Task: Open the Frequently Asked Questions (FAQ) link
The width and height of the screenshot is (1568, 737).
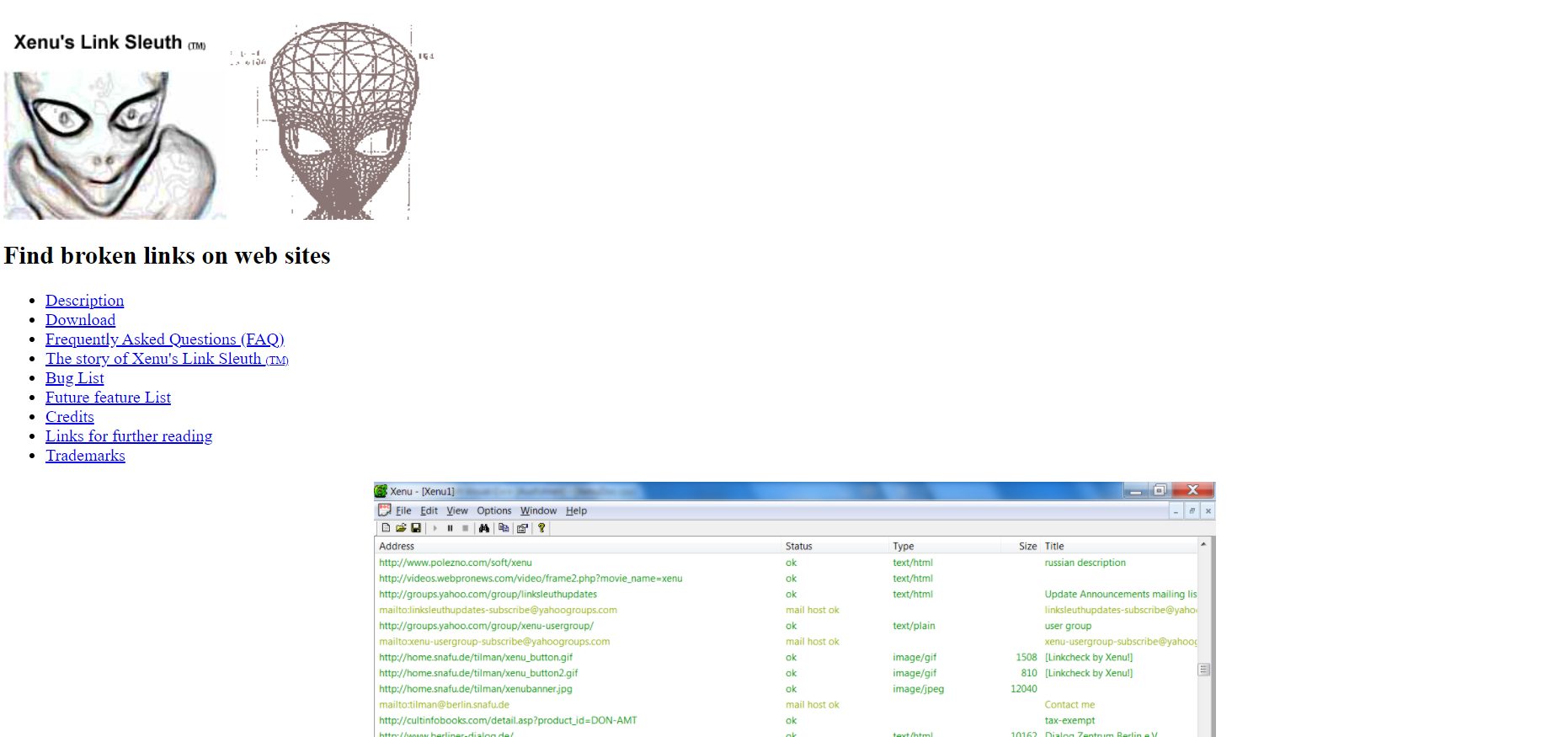Action: coord(165,339)
